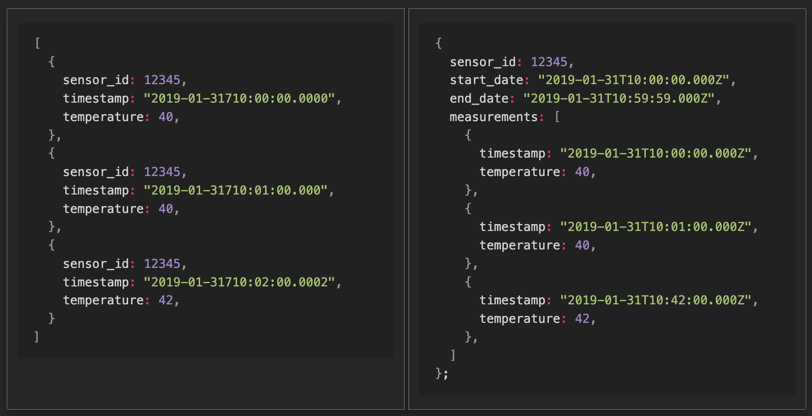Click the start_date string value in right panel
This screenshot has height=416, width=812.
click(x=636, y=80)
